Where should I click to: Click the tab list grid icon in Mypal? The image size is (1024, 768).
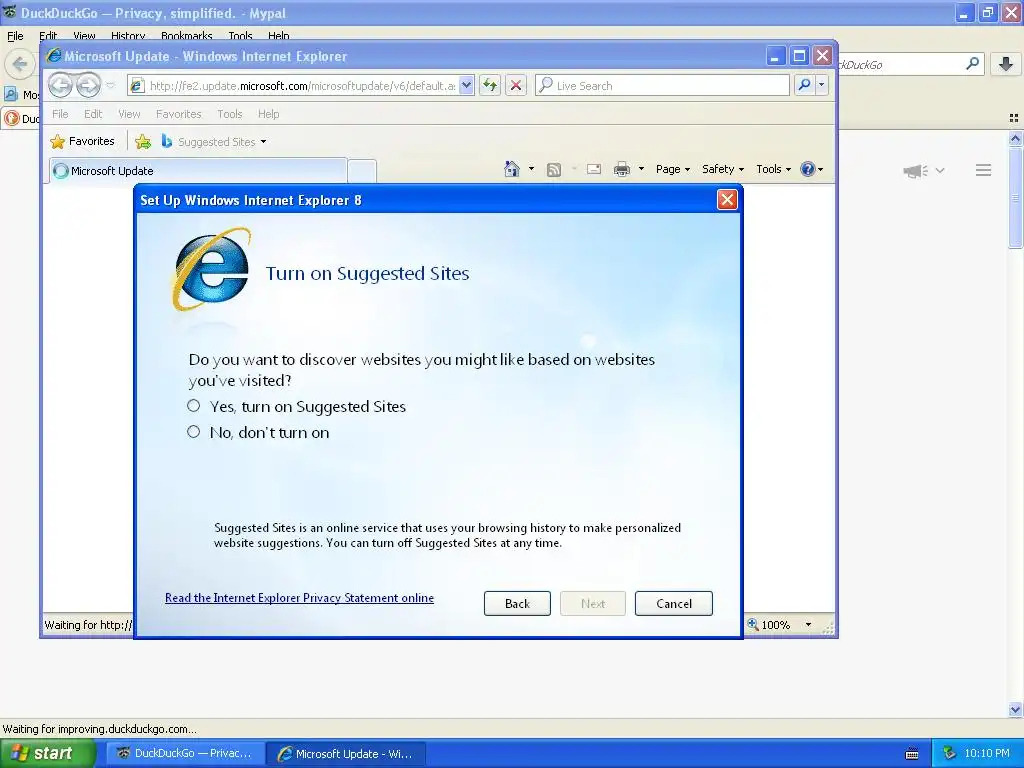point(1014,118)
